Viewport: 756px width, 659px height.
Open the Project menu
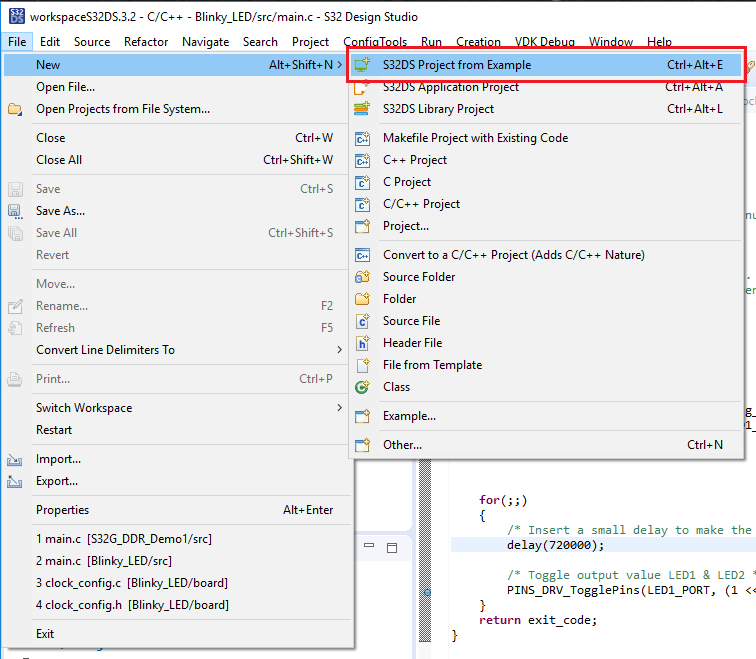click(x=310, y=42)
